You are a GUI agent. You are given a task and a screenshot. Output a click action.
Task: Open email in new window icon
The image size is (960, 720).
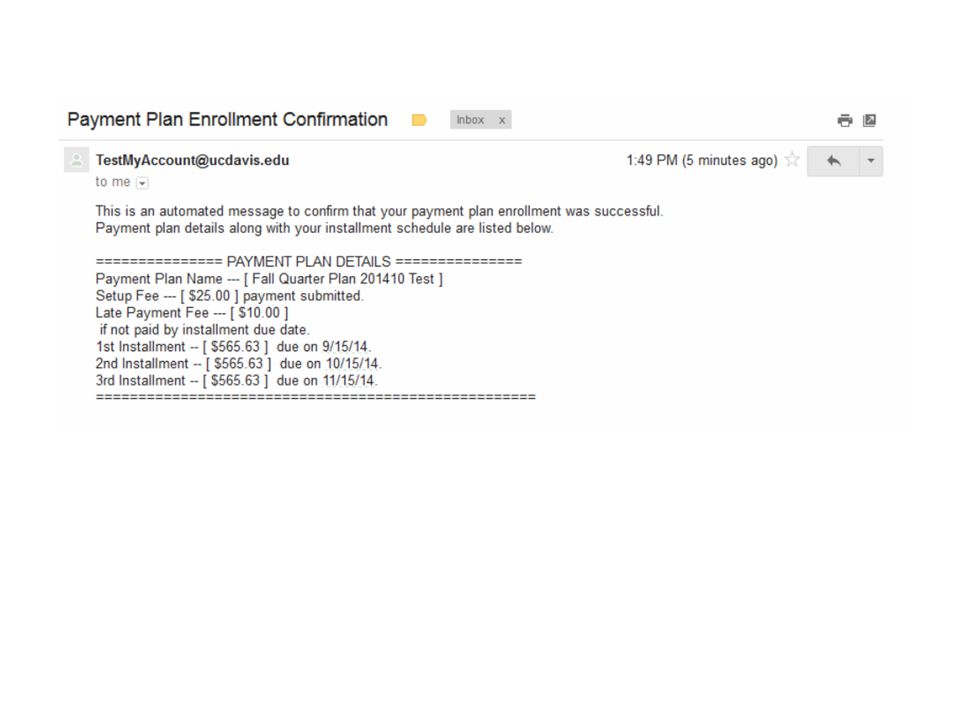tap(869, 120)
